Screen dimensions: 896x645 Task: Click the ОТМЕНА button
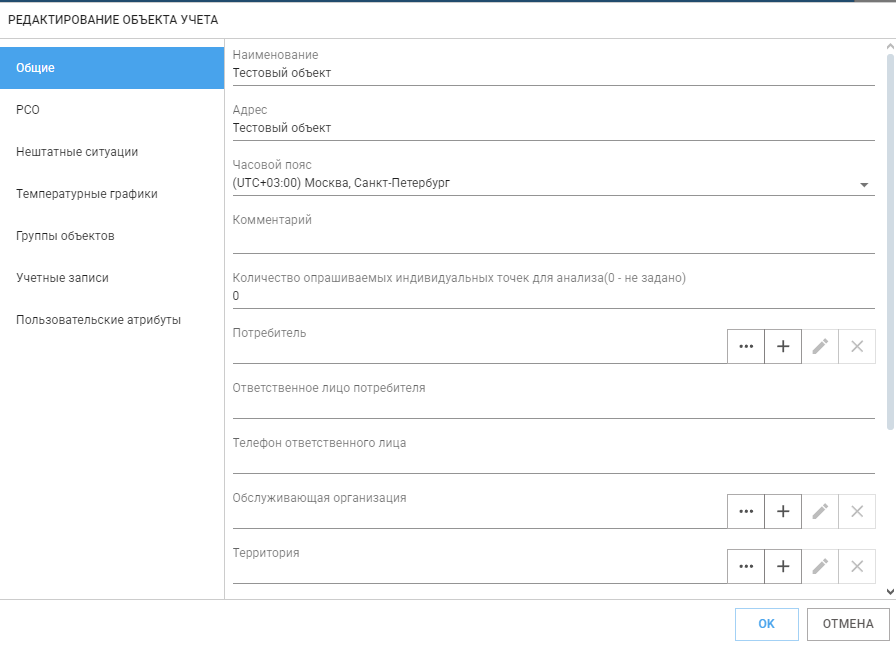[848, 624]
